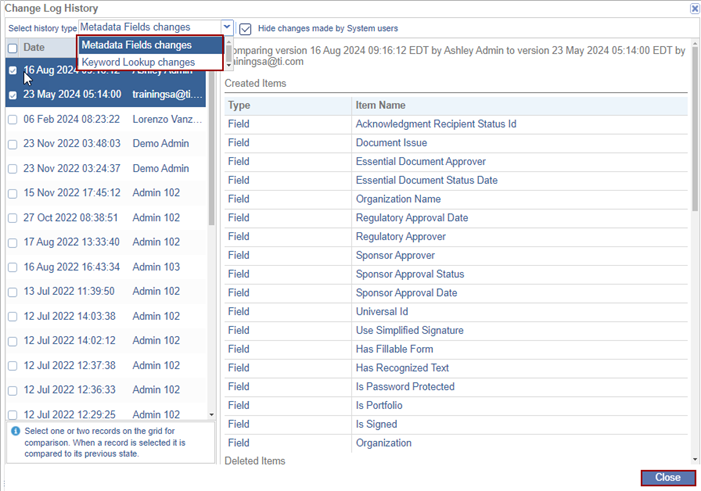Select the 27 Oct 2022 08:38:51 checkbox
This screenshot has width=701, height=491.
12,217
